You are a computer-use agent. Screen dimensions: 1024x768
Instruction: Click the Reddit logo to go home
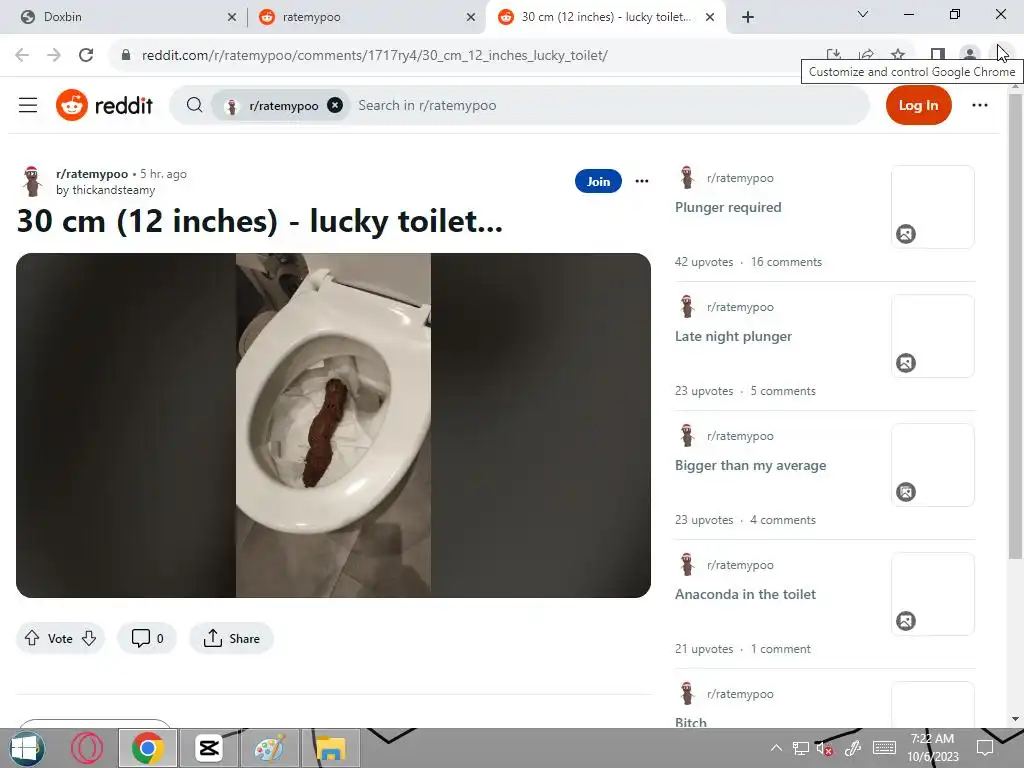click(104, 105)
